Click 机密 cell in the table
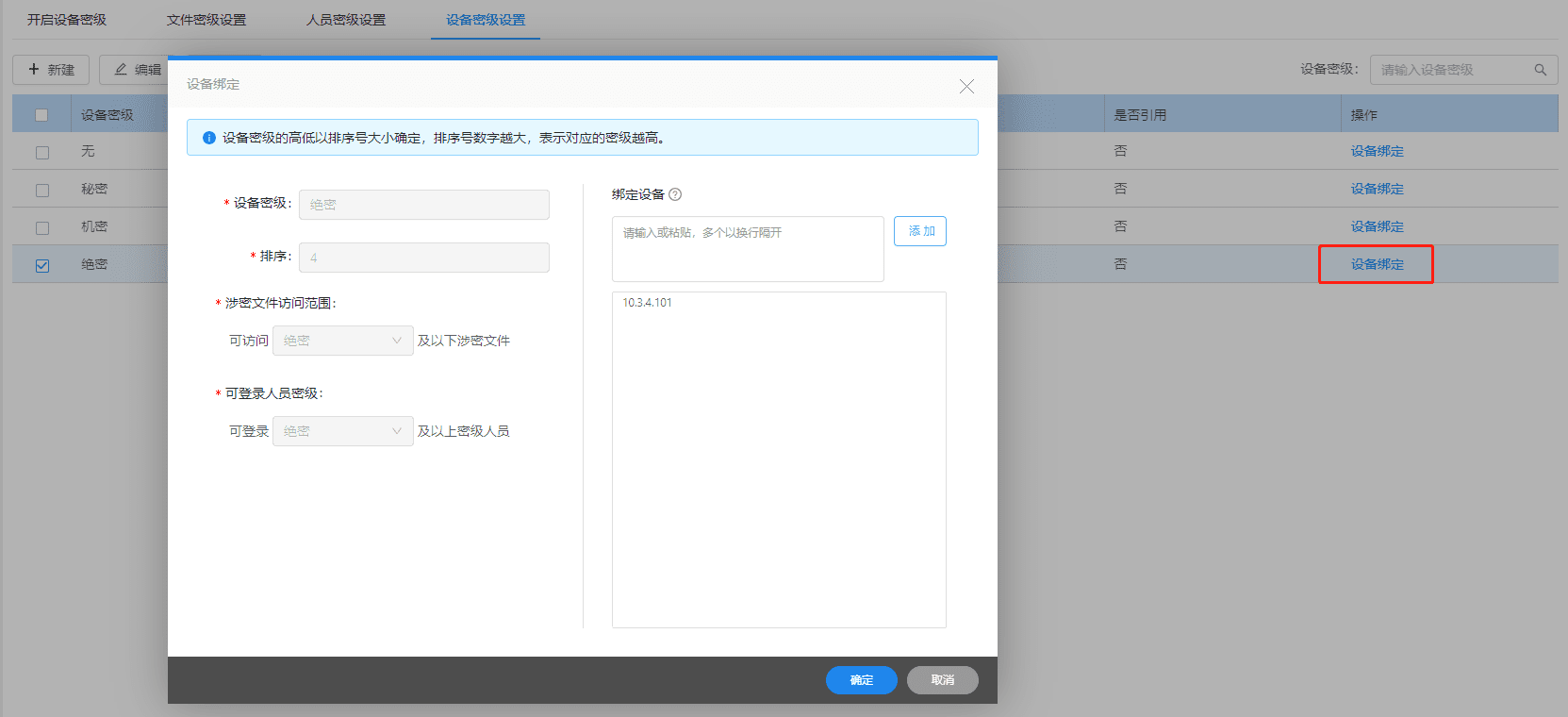The width and height of the screenshot is (1568, 717). [x=94, y=226]
